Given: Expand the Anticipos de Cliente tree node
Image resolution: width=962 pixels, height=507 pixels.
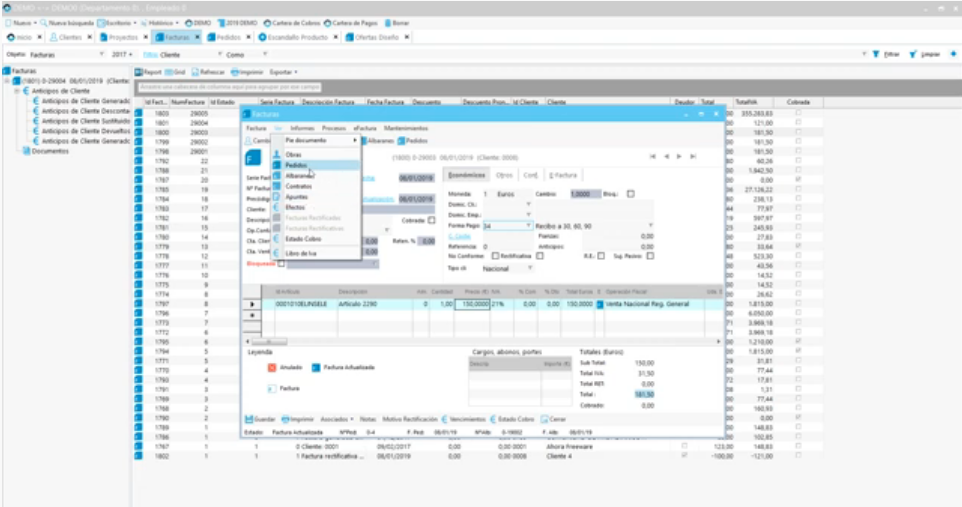Looking at the screenshot, I should point(17,91).
